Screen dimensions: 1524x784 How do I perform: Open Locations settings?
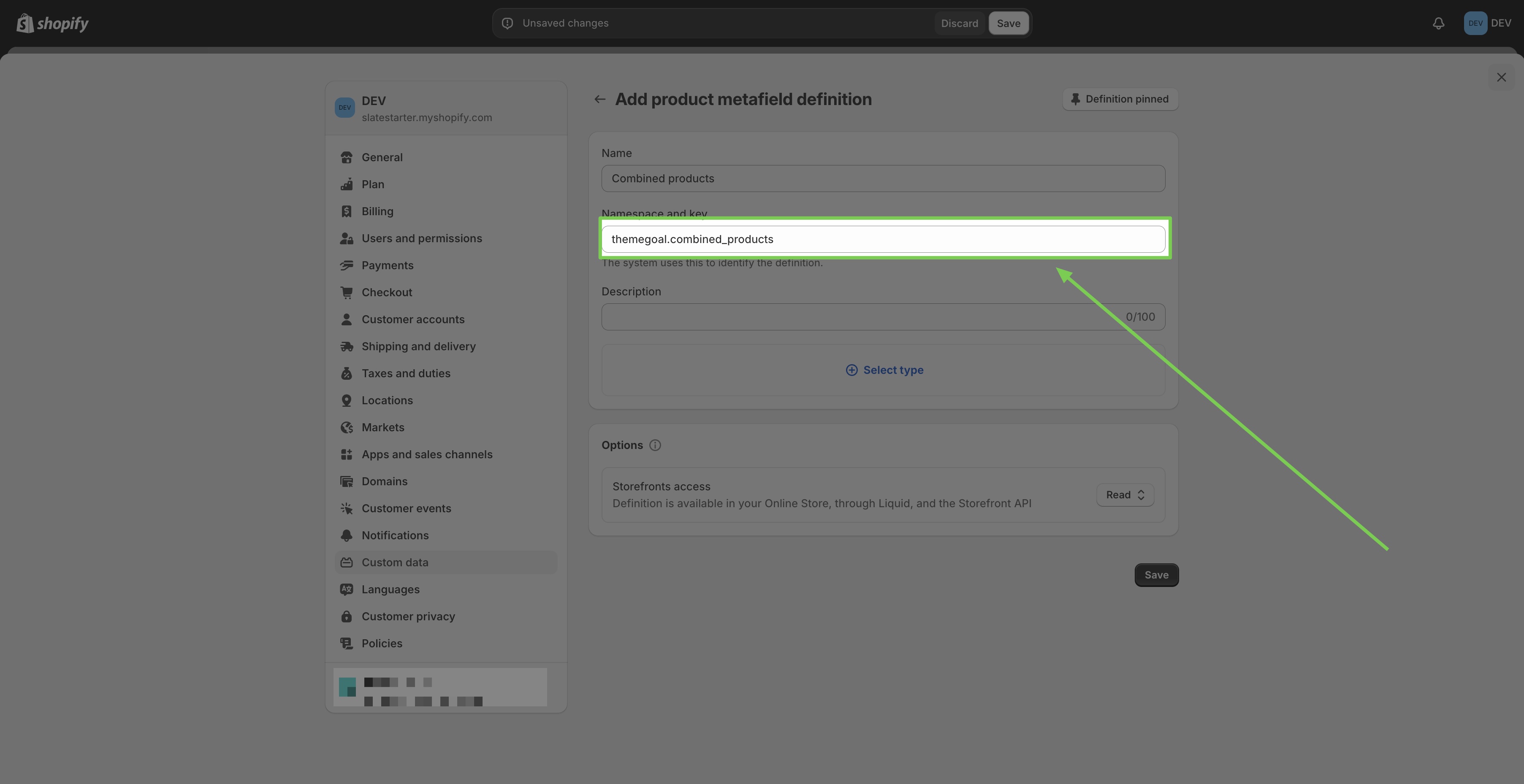tap(446, 400)
